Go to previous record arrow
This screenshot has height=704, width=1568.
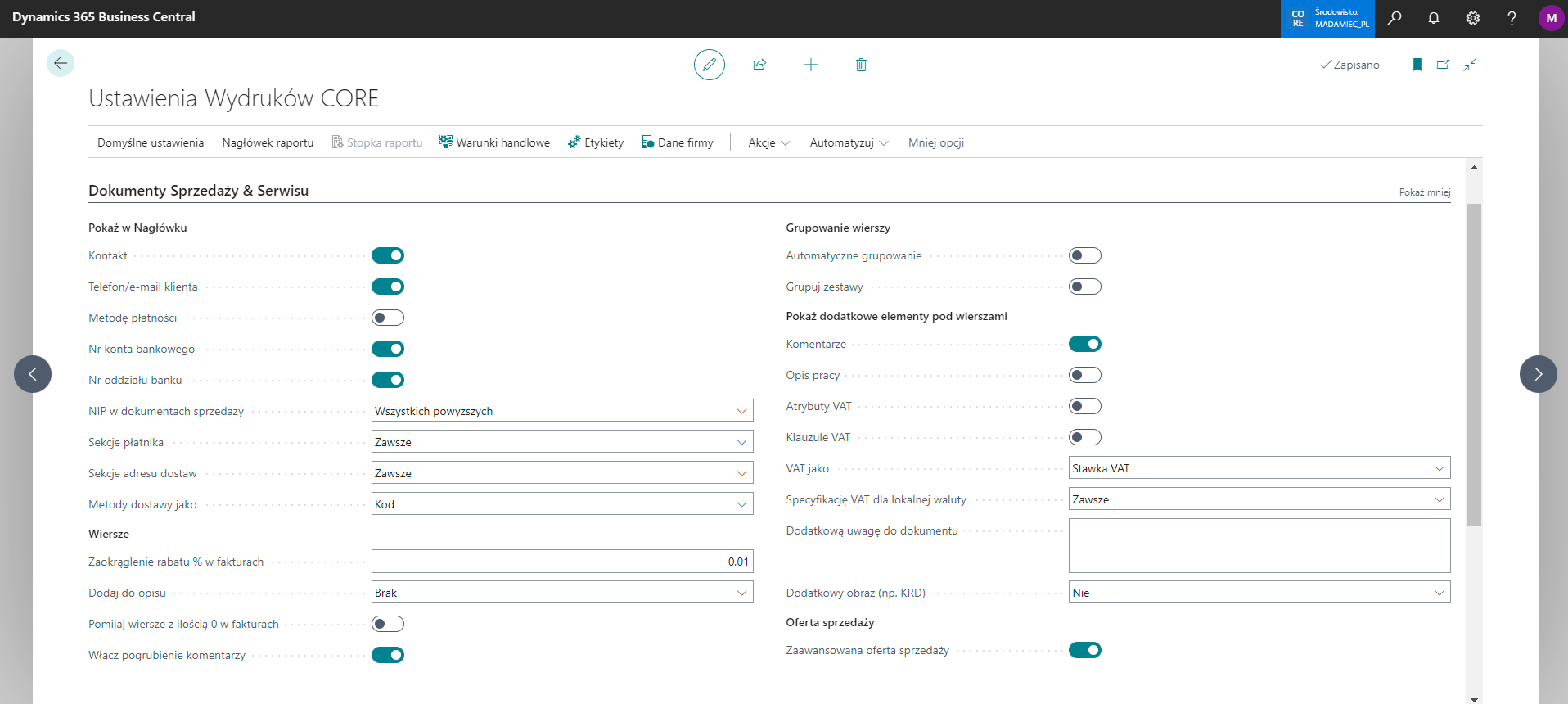(x=33, y=374)
